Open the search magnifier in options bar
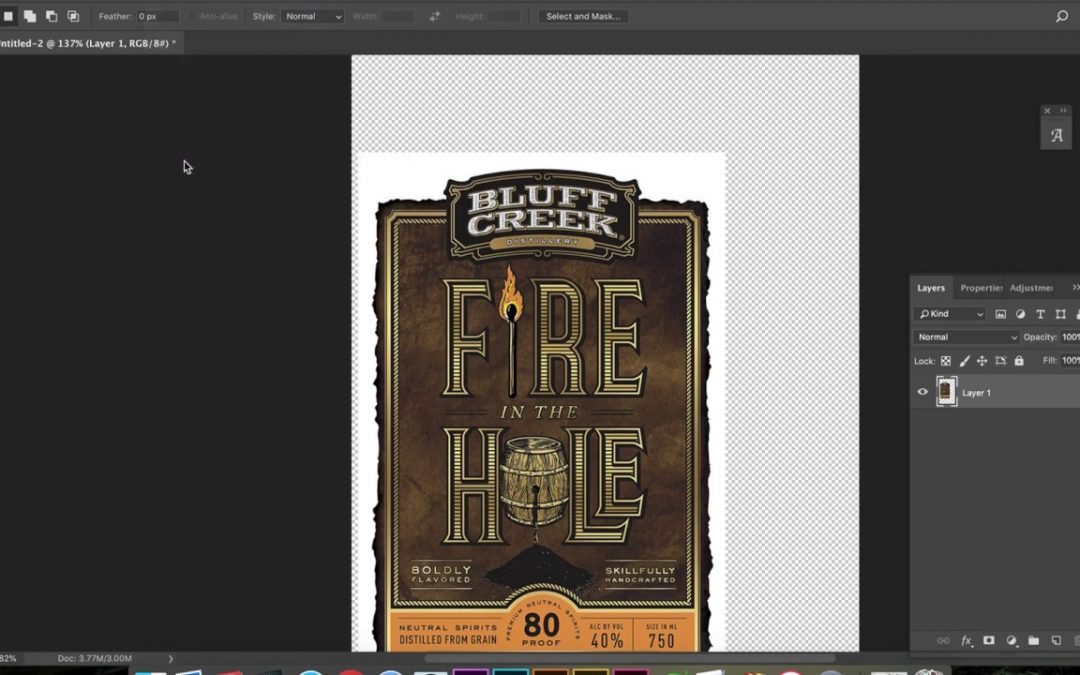This screenshot has width=1080, height=675. 1061,16
